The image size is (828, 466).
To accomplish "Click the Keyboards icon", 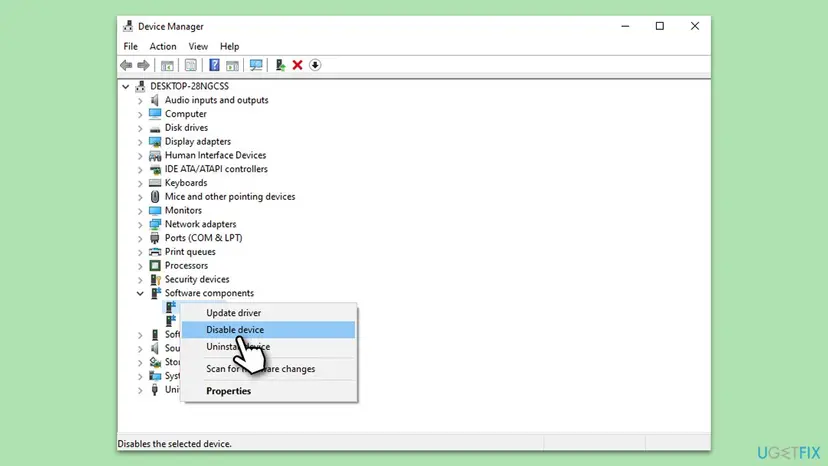I will [x=155, y=183].
